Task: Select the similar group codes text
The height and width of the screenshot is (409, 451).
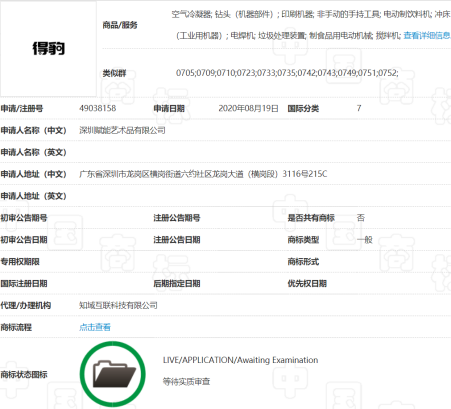Action: click(287, 73)
